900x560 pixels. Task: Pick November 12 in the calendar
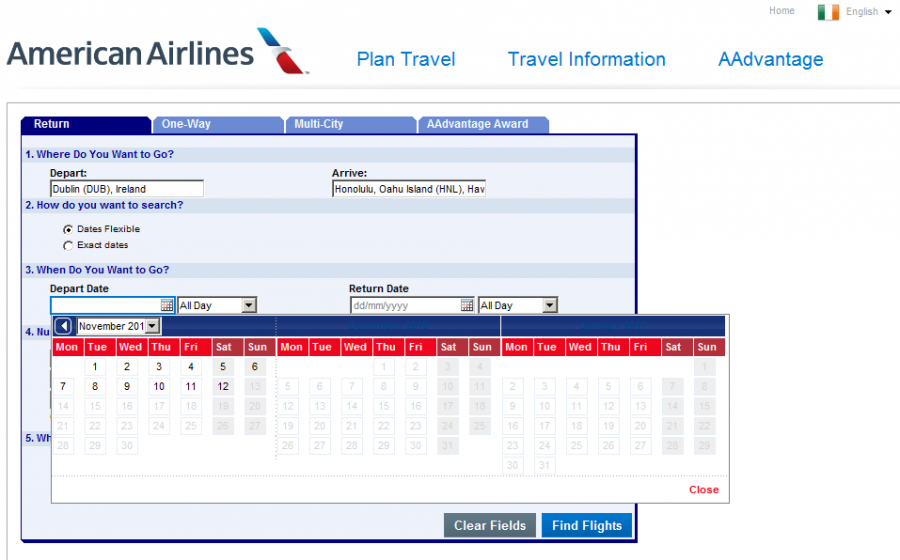tap(223, 386)
